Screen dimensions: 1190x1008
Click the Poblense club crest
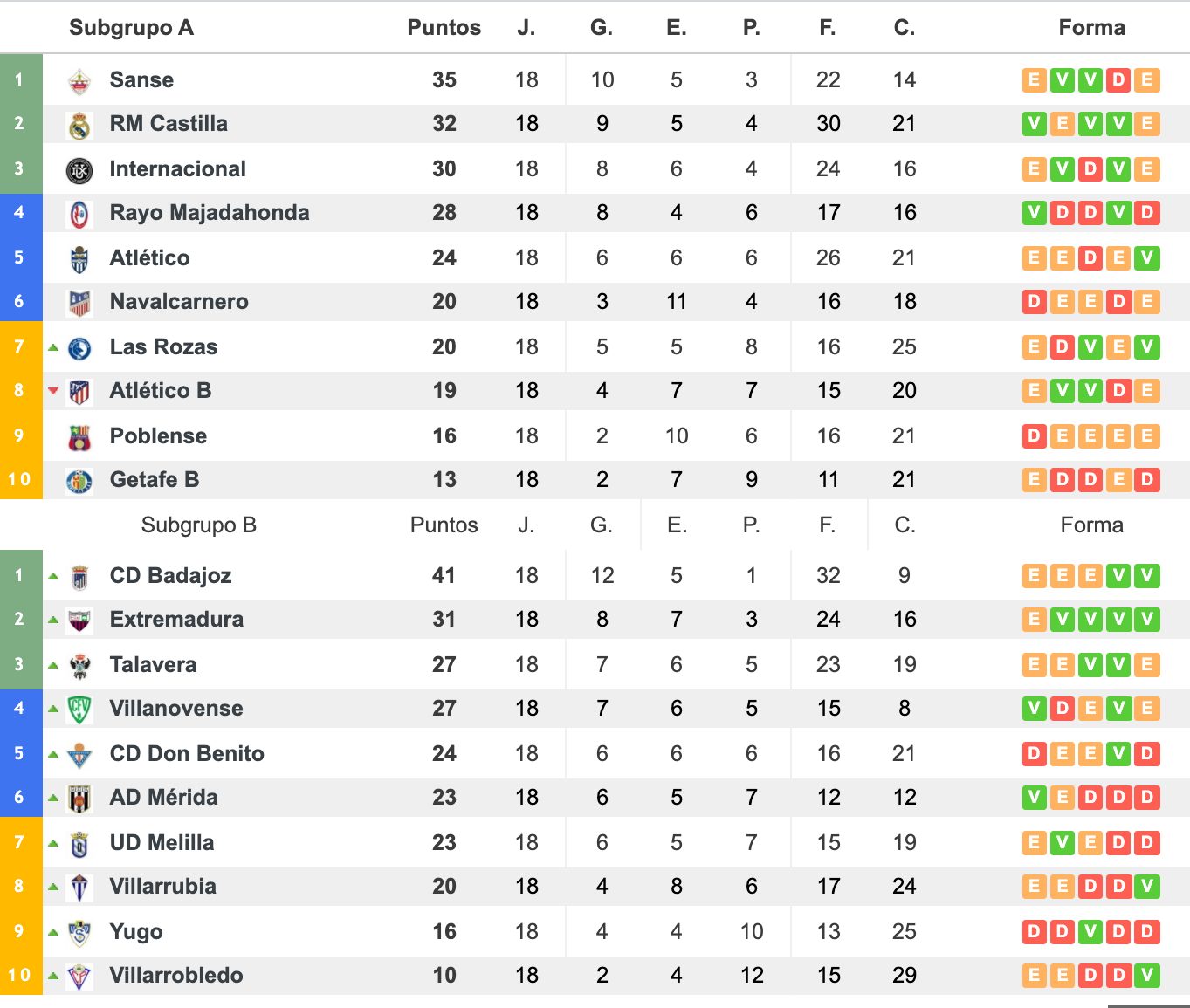pos(79,437)
